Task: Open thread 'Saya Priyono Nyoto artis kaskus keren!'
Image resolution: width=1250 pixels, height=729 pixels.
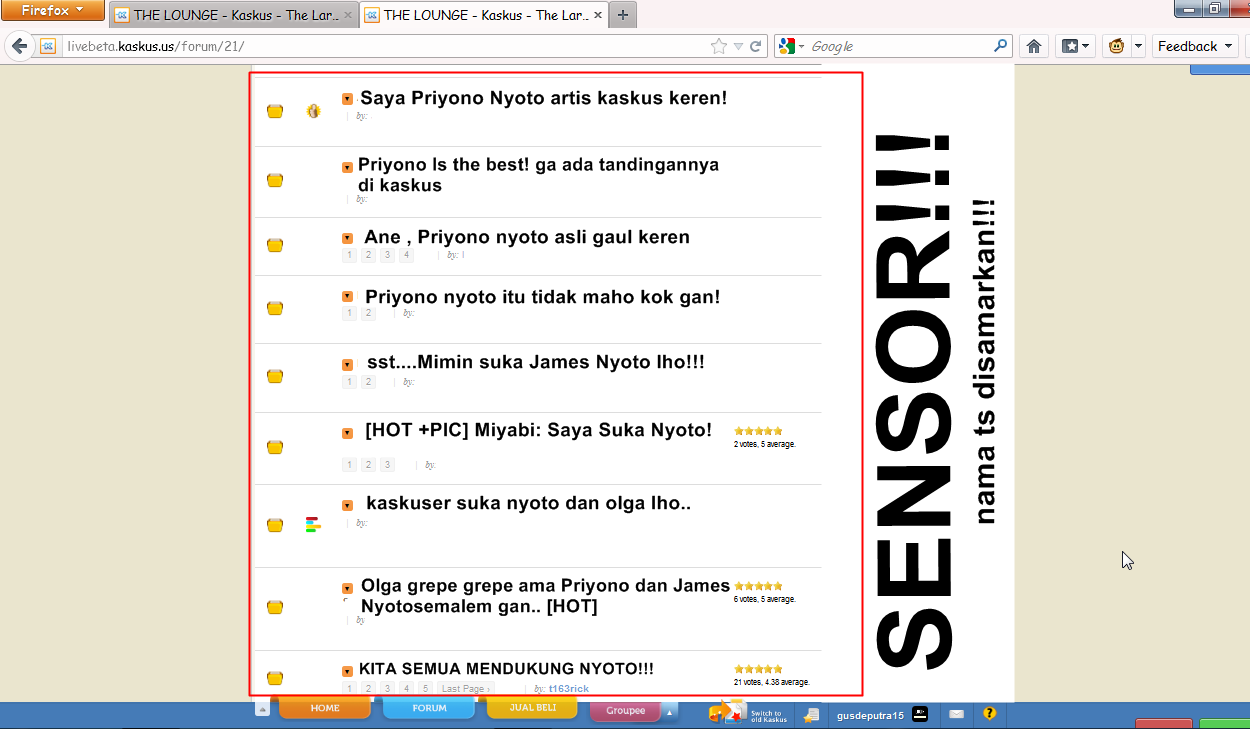Action: (x=544, y=98)
